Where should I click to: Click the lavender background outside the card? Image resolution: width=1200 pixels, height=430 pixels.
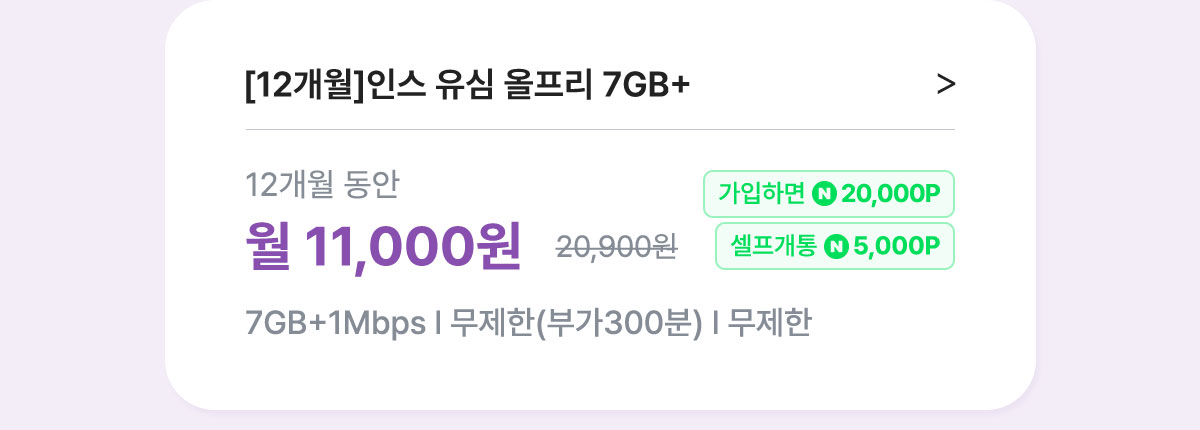point(80,215)
